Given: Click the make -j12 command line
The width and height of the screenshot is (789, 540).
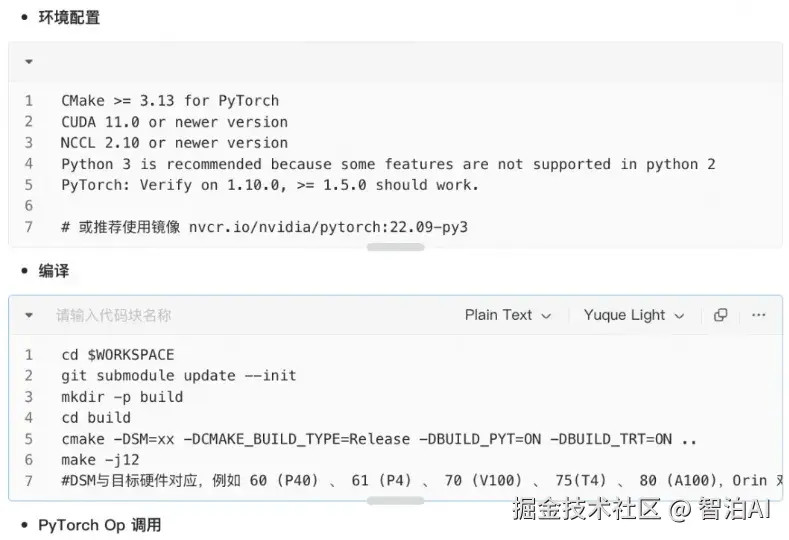Looking at the screenshot, I should 100,459.
